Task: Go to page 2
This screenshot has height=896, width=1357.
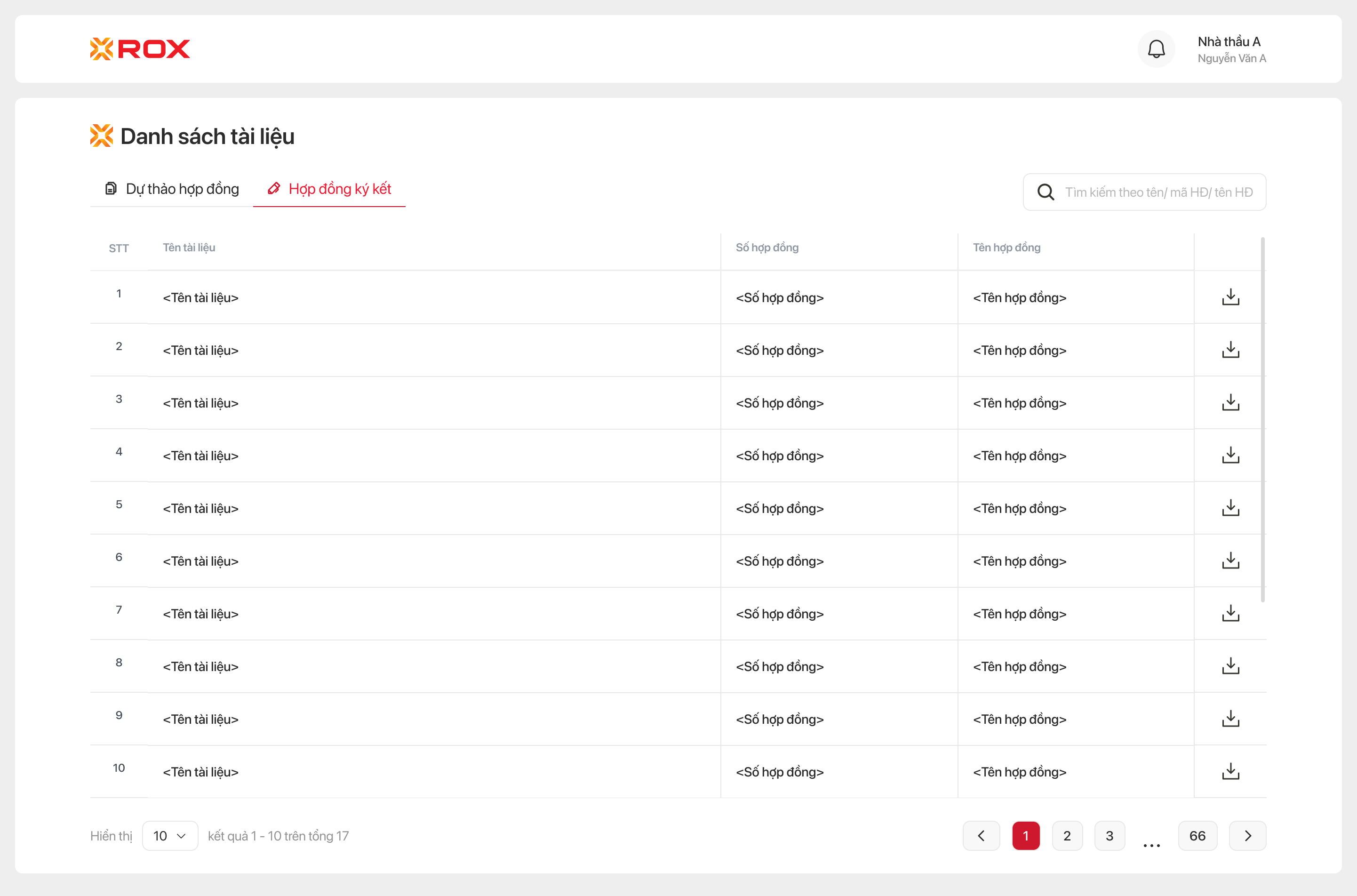Action: 1067,836
